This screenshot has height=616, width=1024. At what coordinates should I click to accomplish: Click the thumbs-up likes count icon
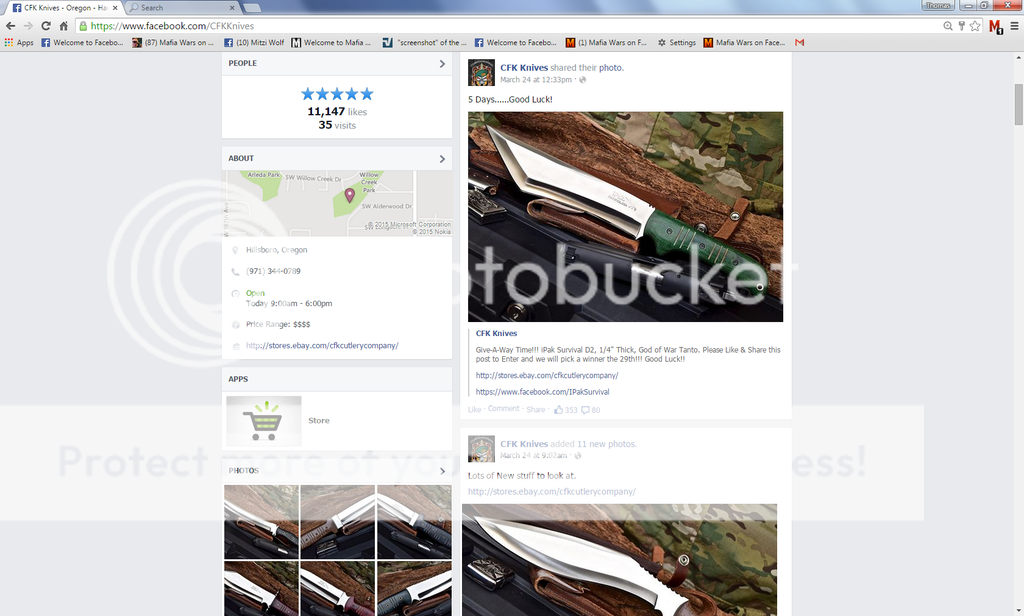(559, 410)
